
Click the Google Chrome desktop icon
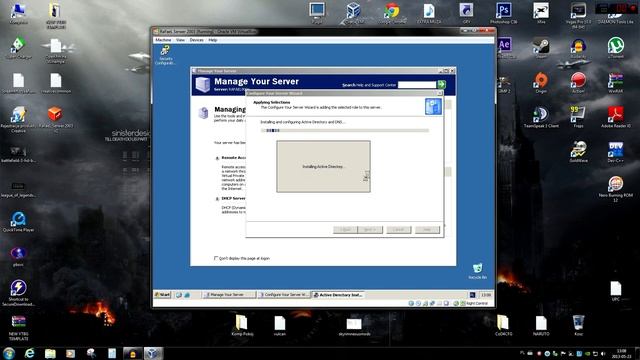(392, 13)
